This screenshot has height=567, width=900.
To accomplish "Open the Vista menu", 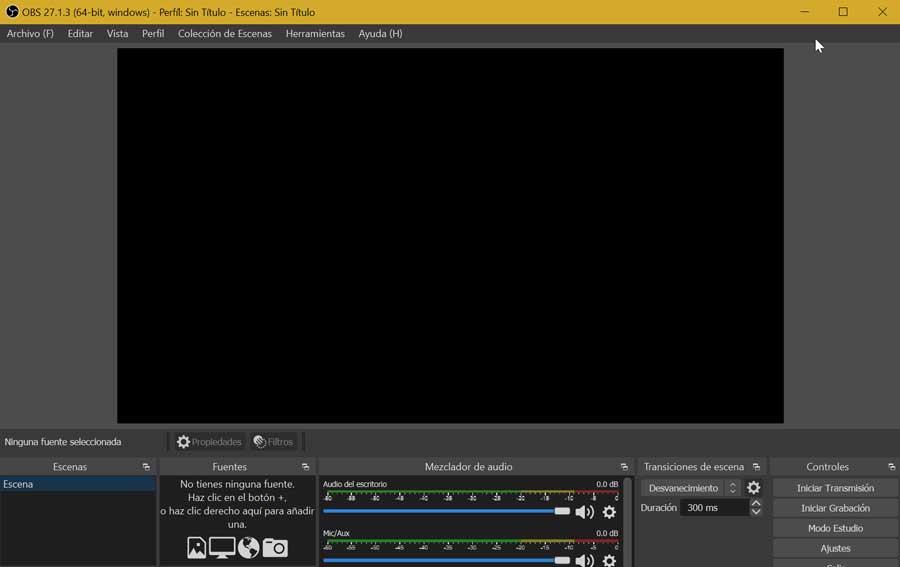I will (x=117, y=34).
